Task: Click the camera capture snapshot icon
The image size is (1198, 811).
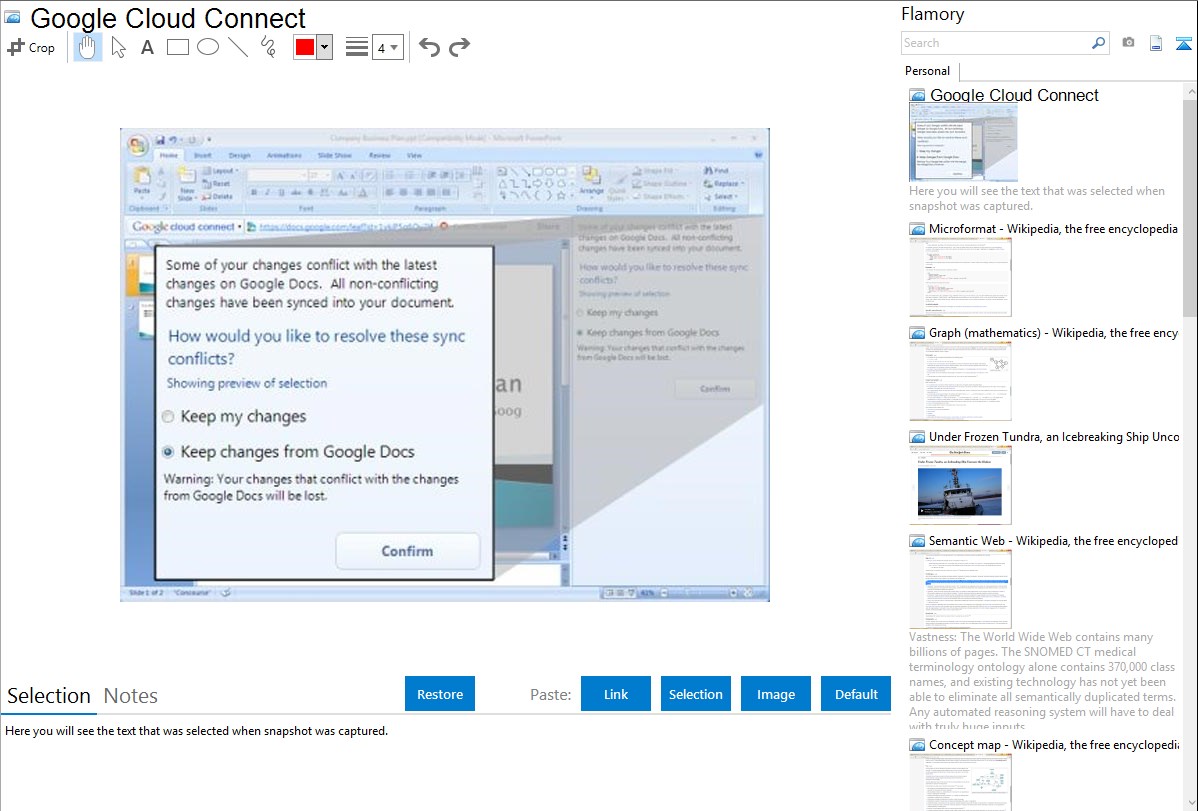Action: (x=1128, y=43)
